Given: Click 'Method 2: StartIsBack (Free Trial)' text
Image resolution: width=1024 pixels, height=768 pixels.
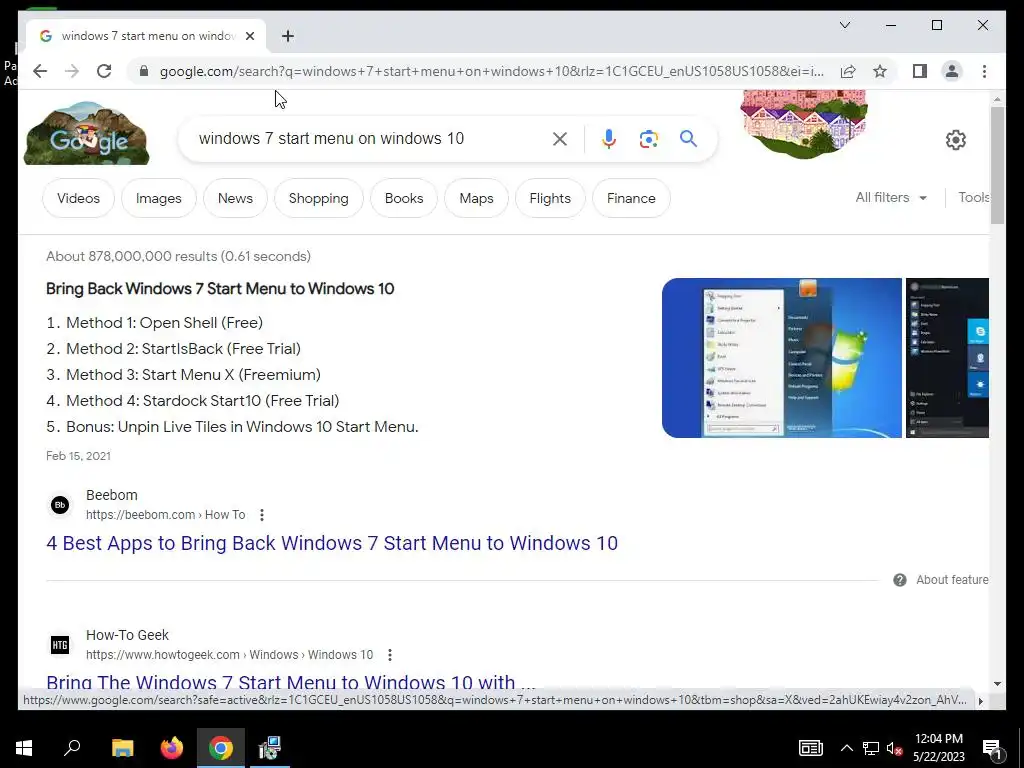Looking at the screenshot, I should (x=184, y=349).
